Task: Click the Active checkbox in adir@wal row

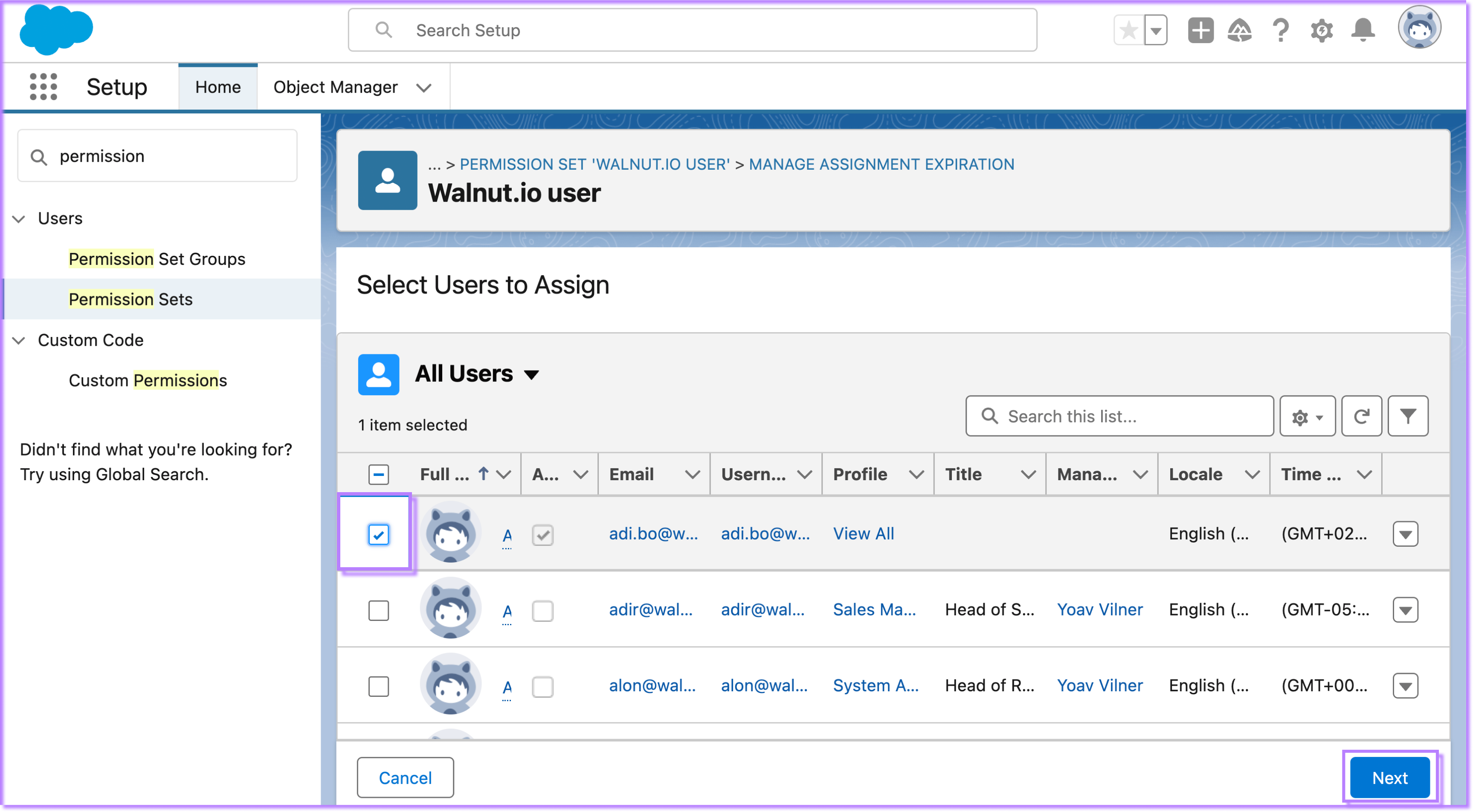Action: [542, 611]
